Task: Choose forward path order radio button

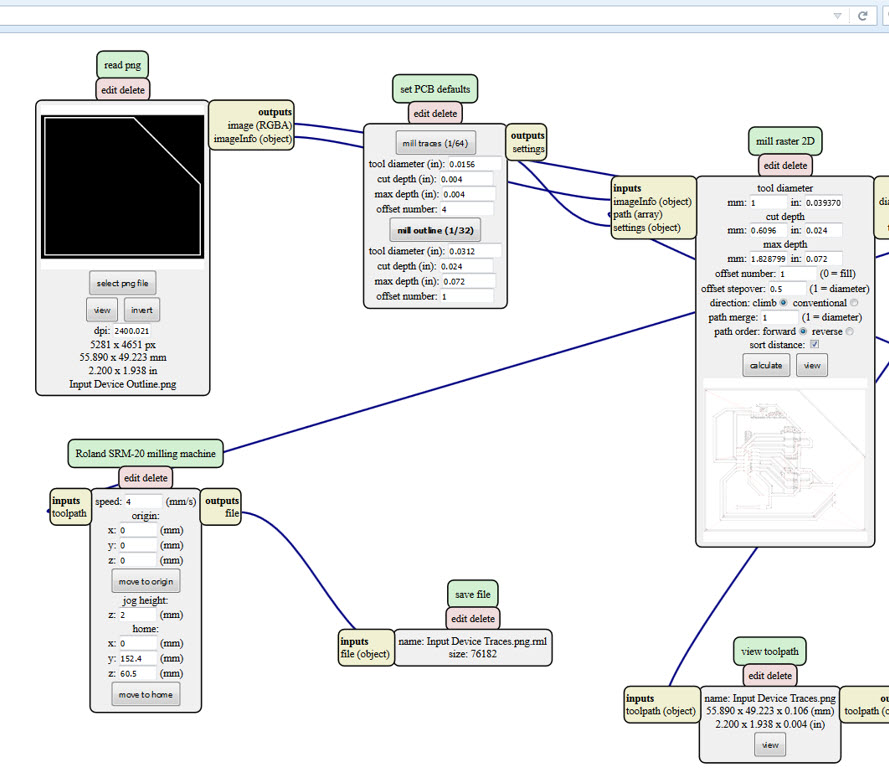Action: point(803,331)
